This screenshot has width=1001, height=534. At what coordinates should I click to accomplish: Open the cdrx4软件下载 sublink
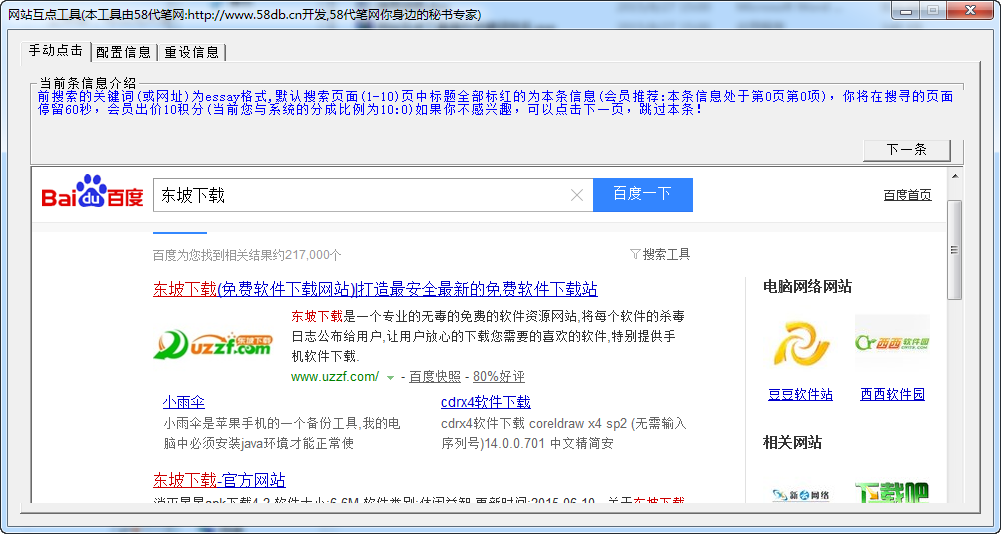(x=486, y=402)
